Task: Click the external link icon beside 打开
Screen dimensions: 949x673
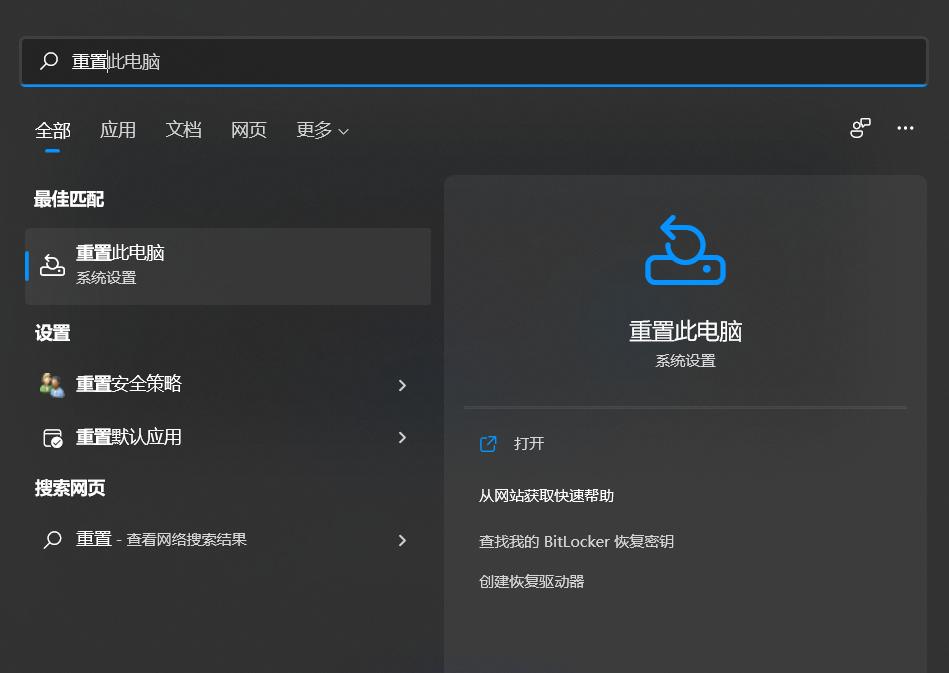Action: [487, 443]
